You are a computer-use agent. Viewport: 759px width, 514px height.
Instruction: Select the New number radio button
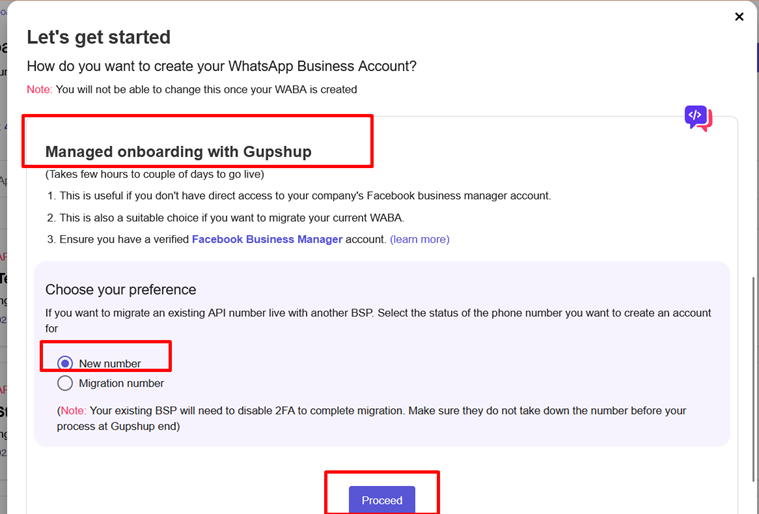click(65, 363)
